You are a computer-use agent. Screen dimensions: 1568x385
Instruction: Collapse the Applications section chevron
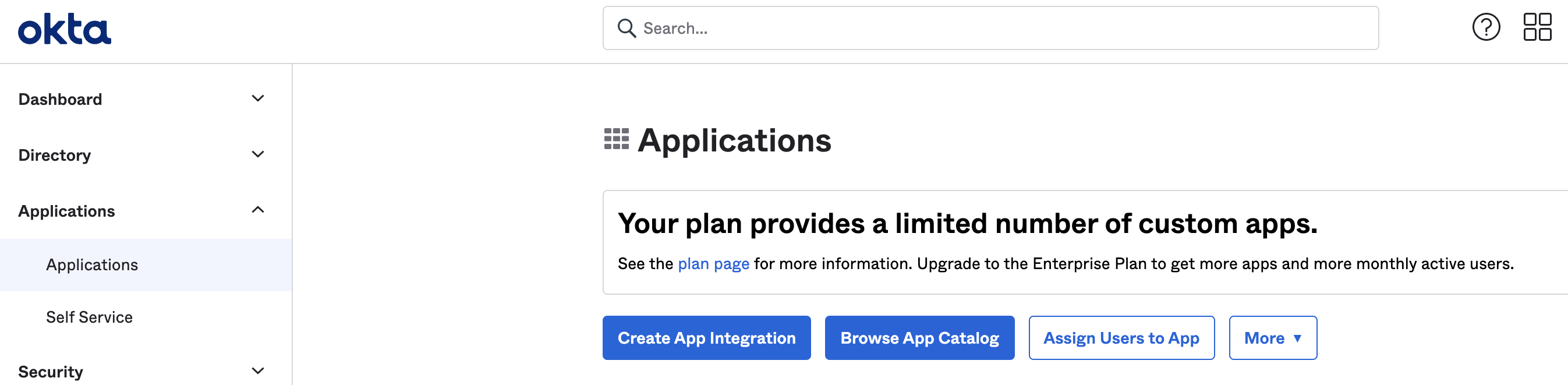(x=258, y=210)
